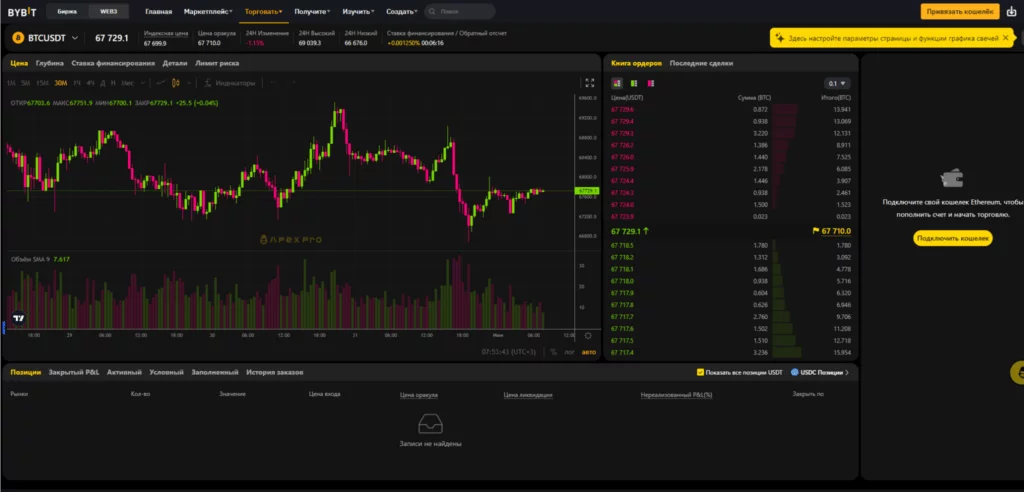Open the Создать dropdown menu
1024x492 pixels.
402,12
